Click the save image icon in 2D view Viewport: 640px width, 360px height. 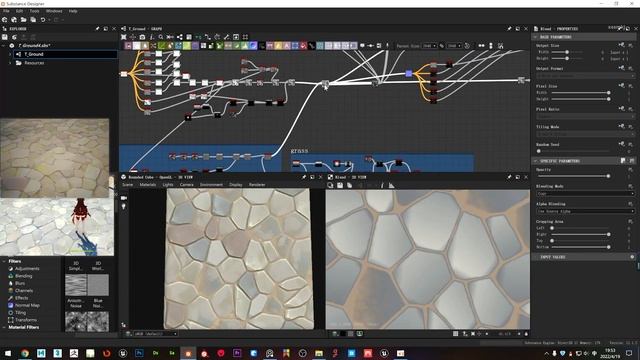[340, 185]
